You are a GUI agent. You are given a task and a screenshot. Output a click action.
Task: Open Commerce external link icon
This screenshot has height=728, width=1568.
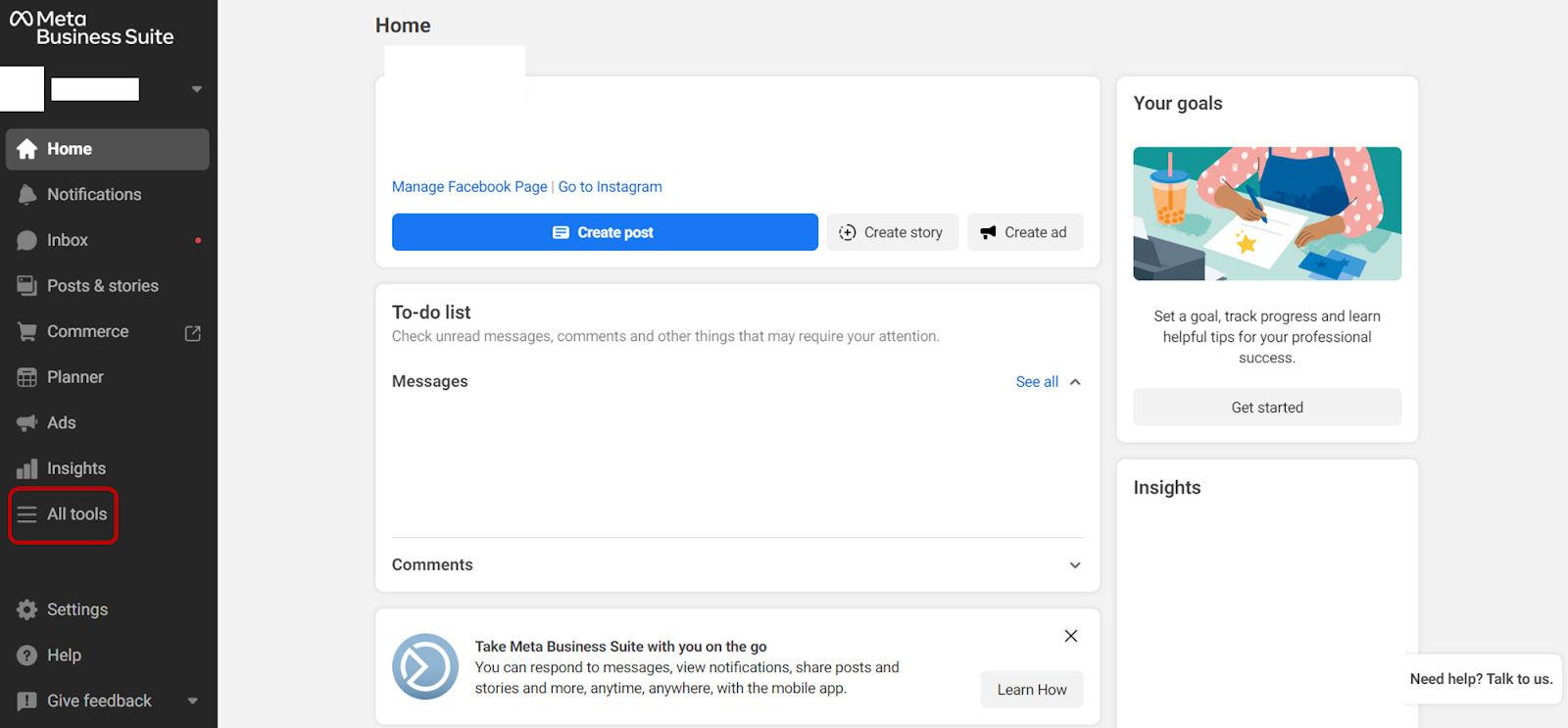(x=193, y=333)
